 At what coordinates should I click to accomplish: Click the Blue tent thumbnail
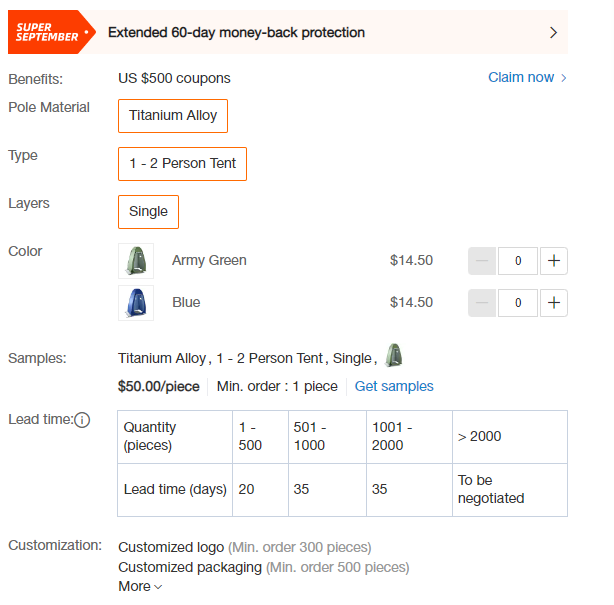pos(136,303)
